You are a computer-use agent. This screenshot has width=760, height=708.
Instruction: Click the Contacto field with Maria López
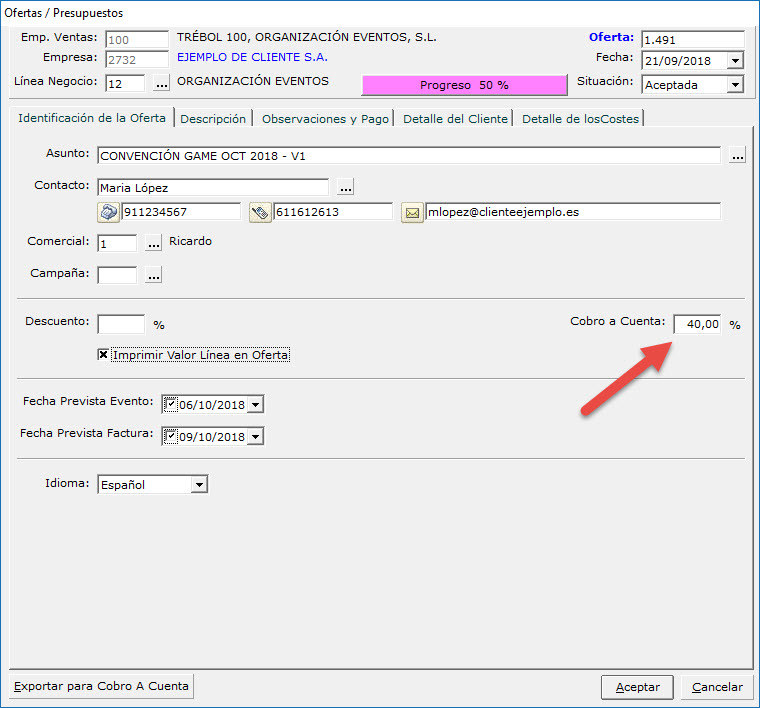pyautogui.click(x=213, y=188)
